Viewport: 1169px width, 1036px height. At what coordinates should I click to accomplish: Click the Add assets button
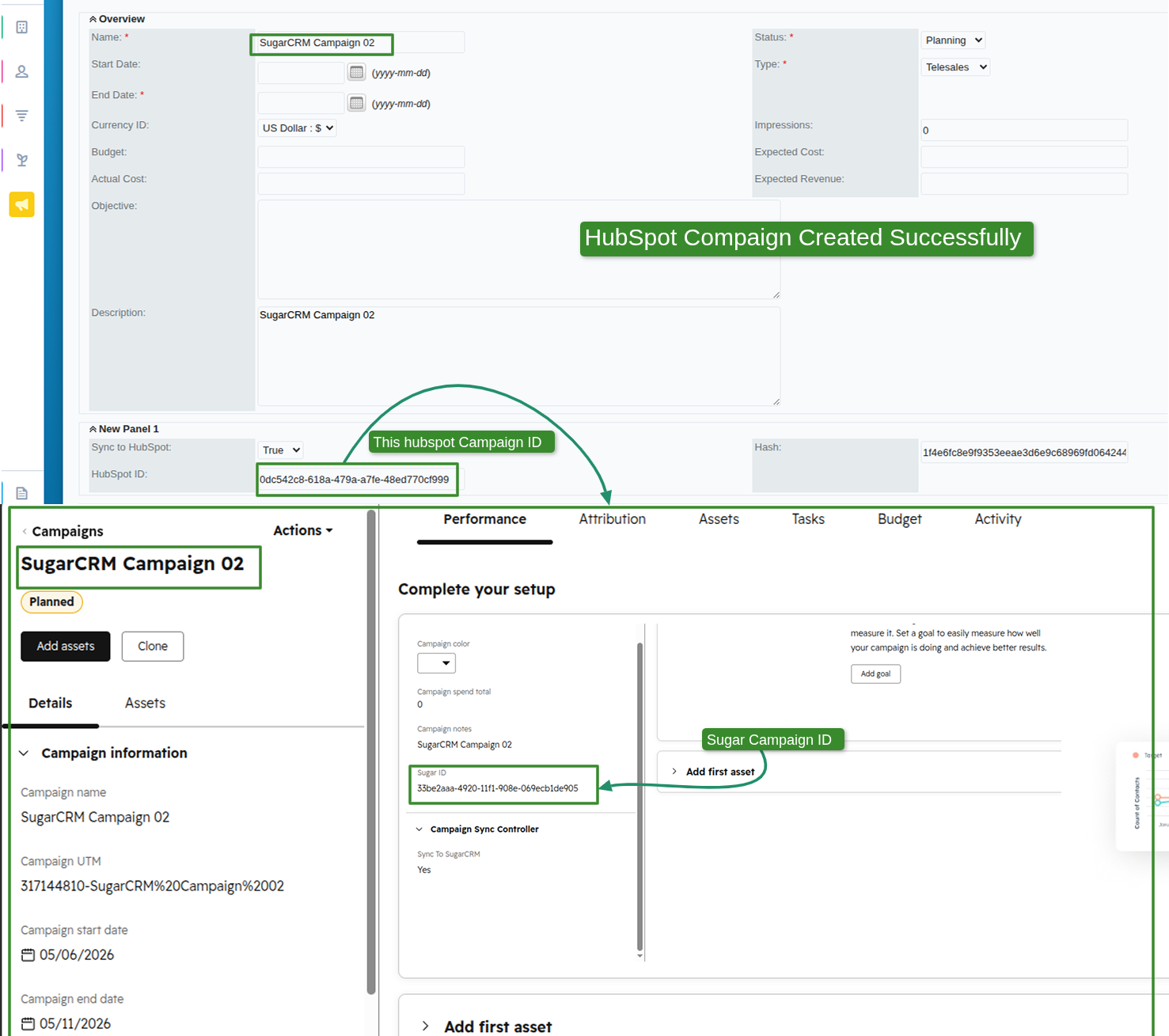click(66, 646)
